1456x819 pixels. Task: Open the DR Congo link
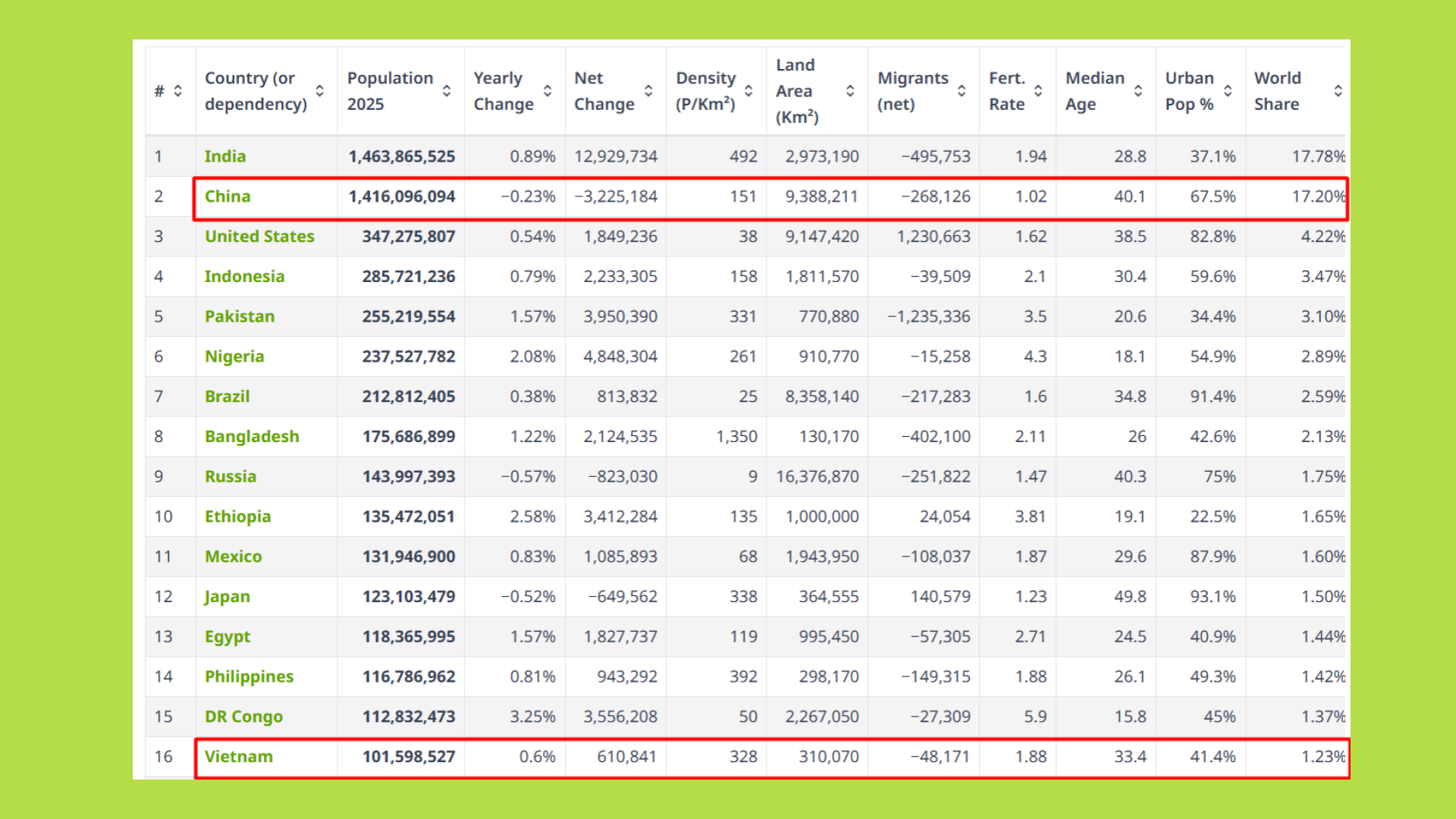coord(243,717)
